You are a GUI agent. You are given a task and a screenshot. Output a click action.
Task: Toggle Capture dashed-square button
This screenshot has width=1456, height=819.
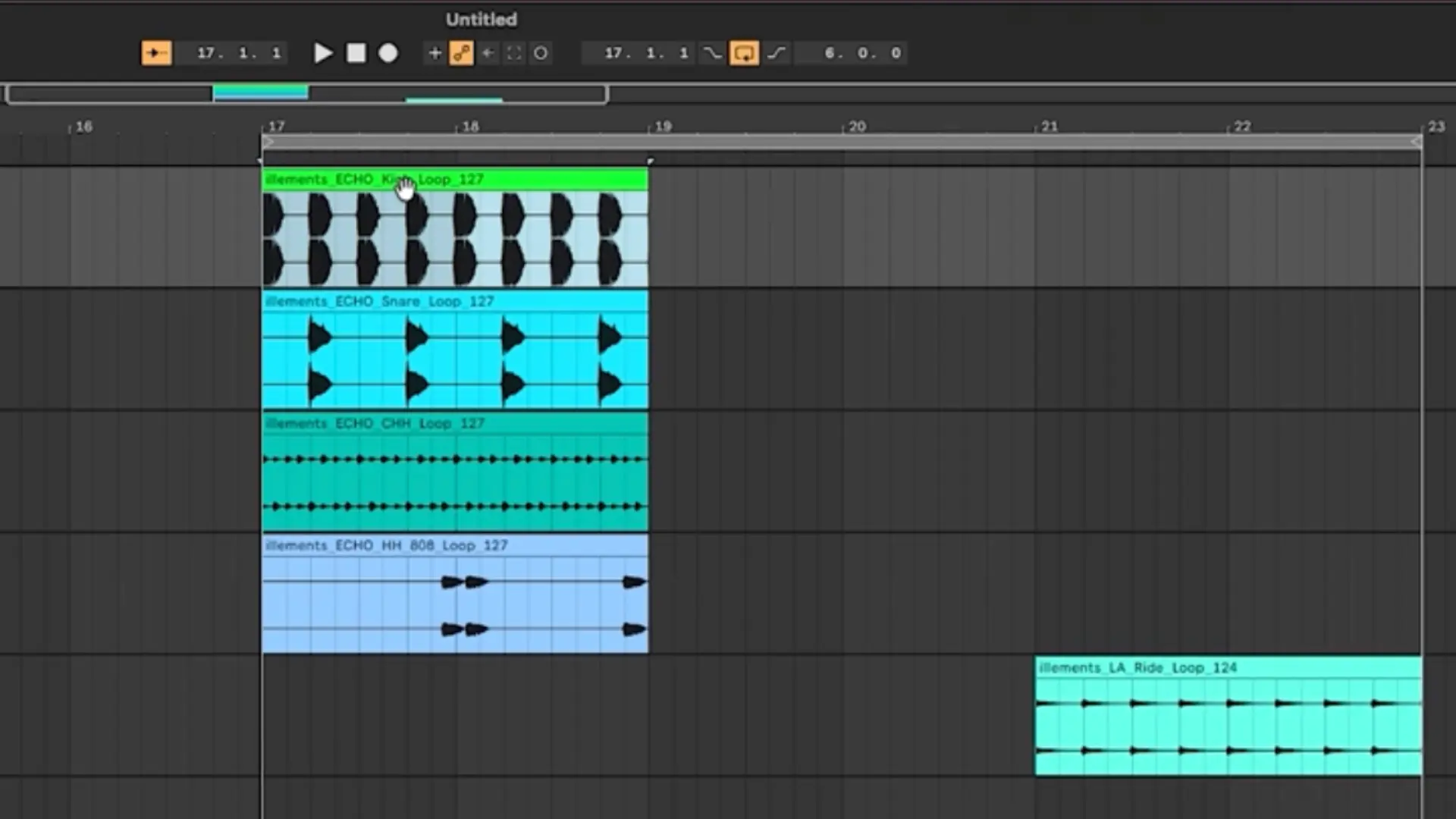point(514,53)
